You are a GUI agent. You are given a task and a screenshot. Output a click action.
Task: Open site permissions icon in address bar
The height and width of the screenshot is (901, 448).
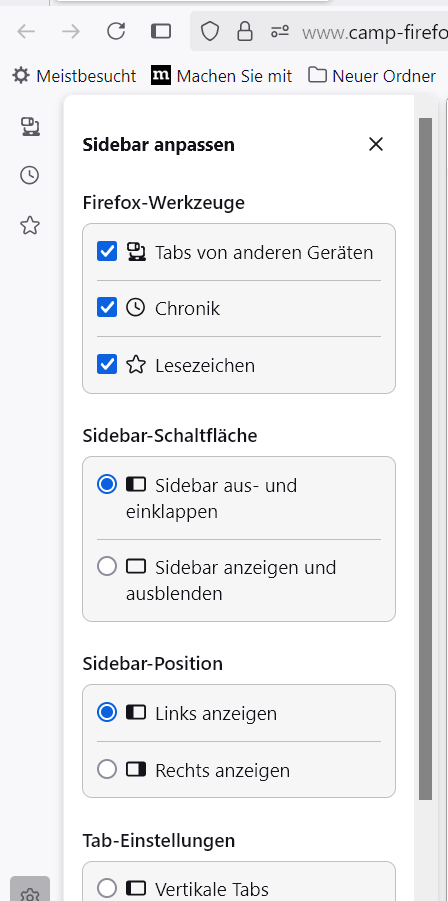click(x=280, y=31)
